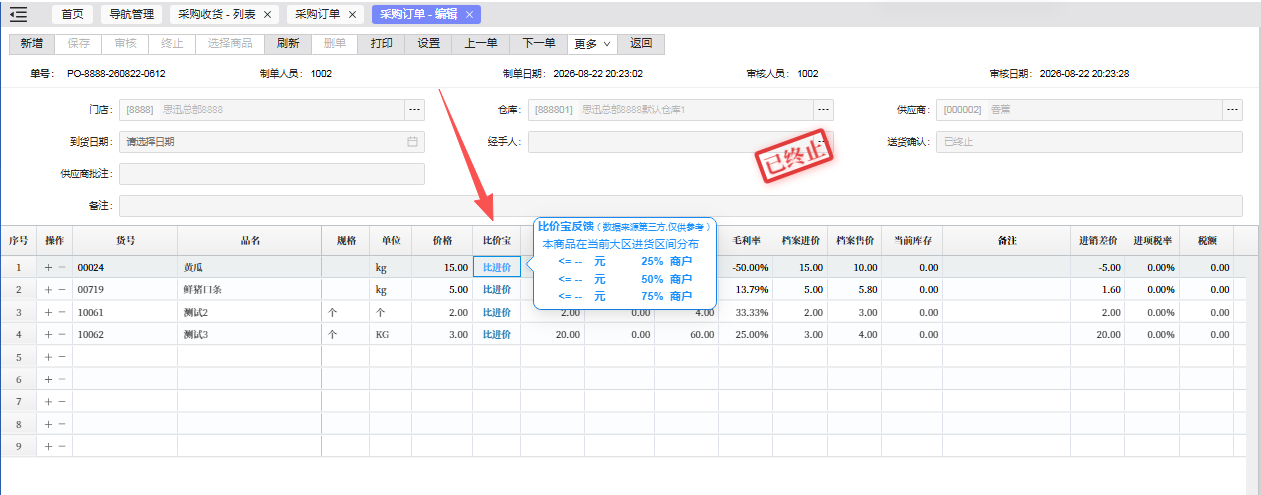Go to the next order with 下一单

[x=539, y=44]
